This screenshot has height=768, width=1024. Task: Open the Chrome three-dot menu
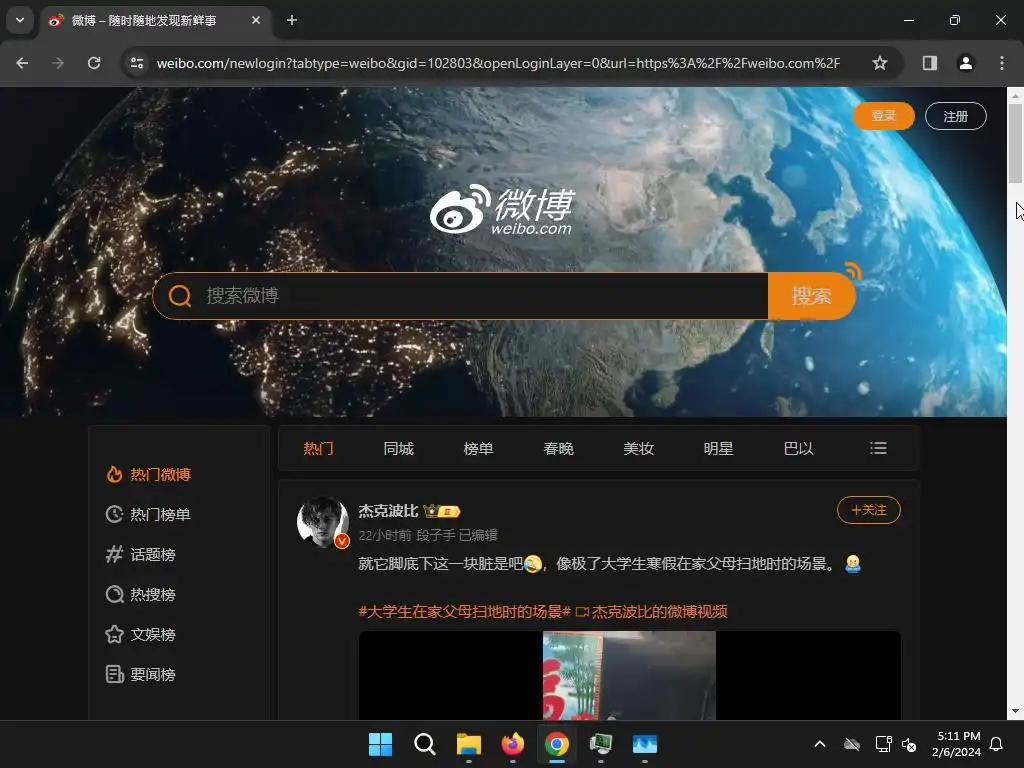(x=1002, y=63)
